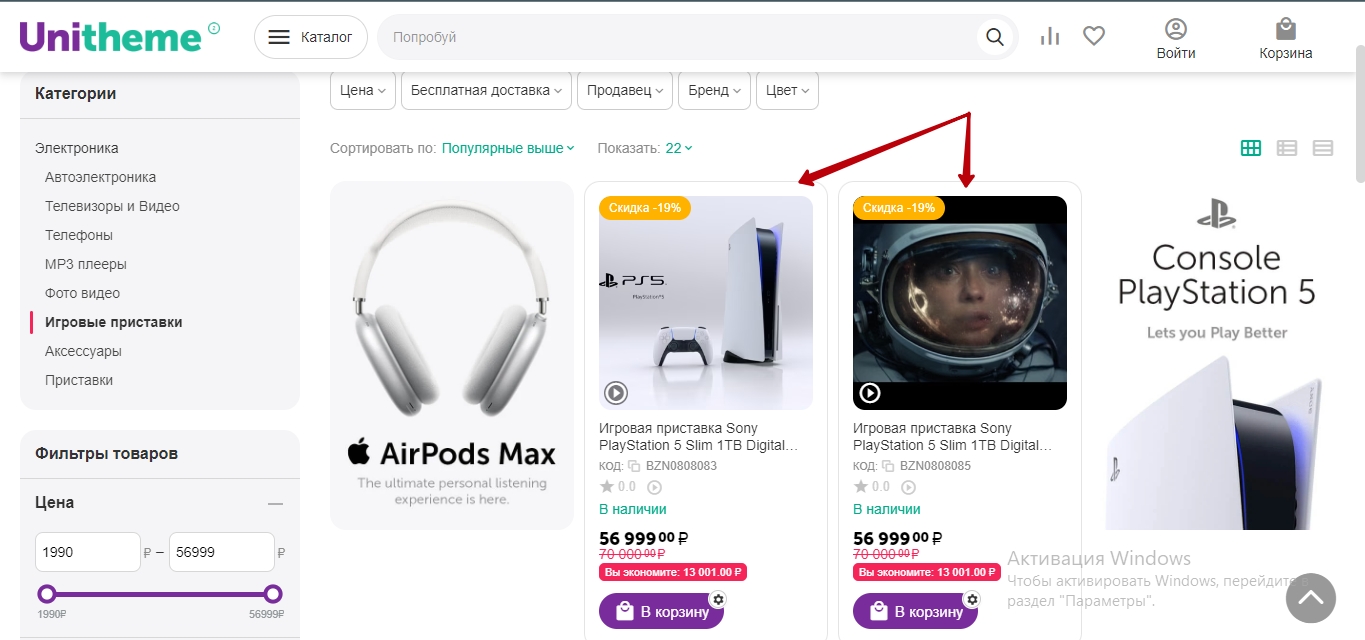Click the Войти user account icon
Image resolution: width=1365 pixels, height=640 pixels.
[1176, 29]
